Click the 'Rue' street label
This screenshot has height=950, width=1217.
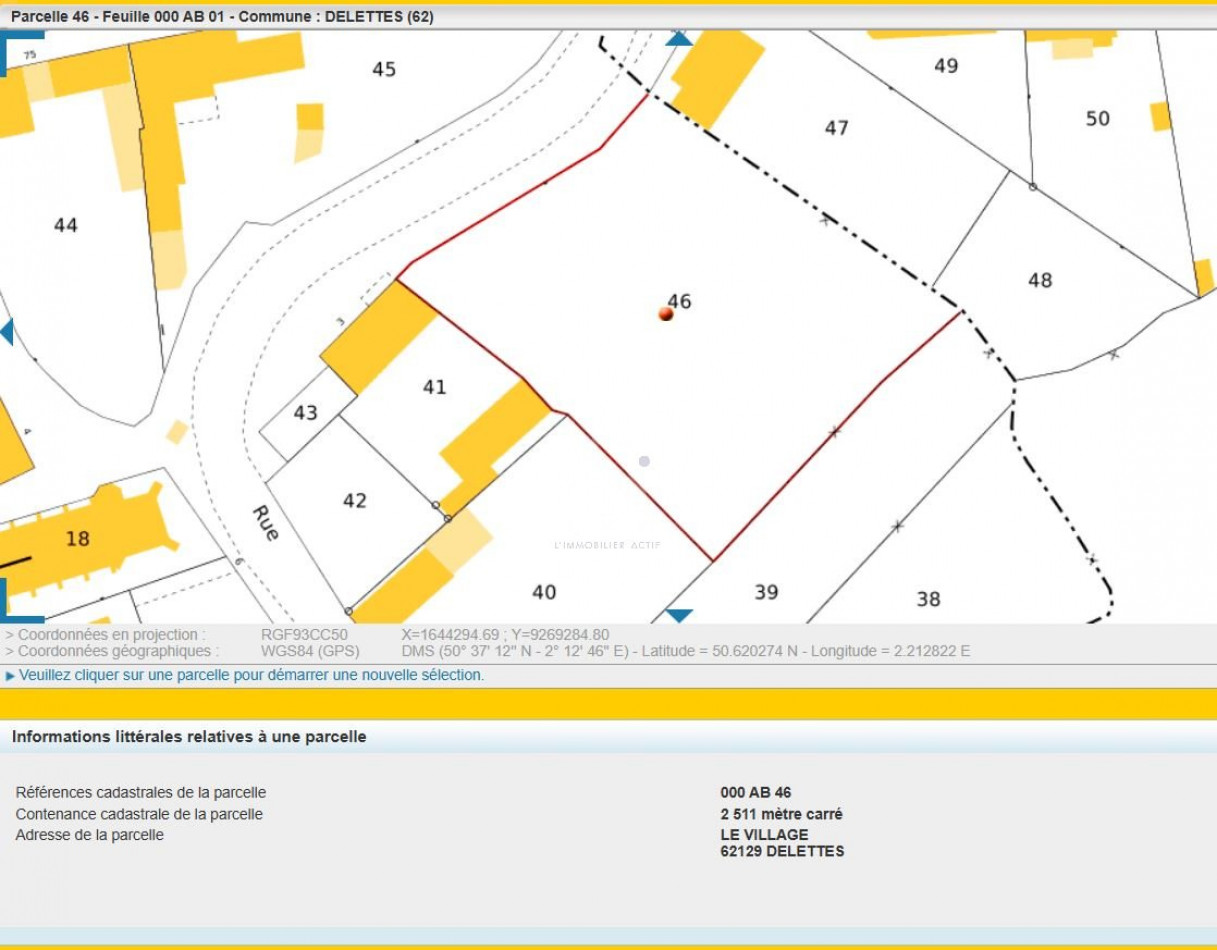click(263, 523)
